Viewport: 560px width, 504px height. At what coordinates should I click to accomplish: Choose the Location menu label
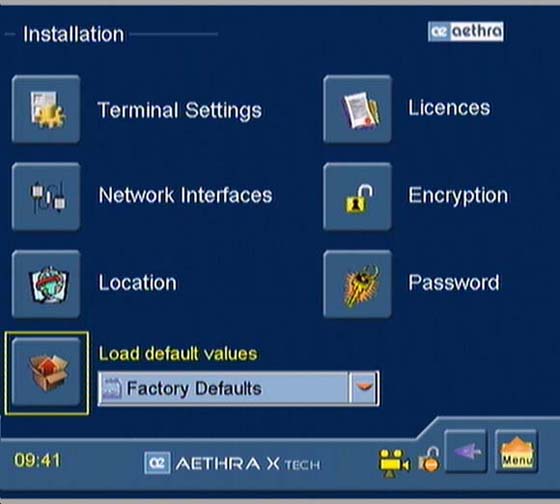pyautogui.click(x=138, y=283)
